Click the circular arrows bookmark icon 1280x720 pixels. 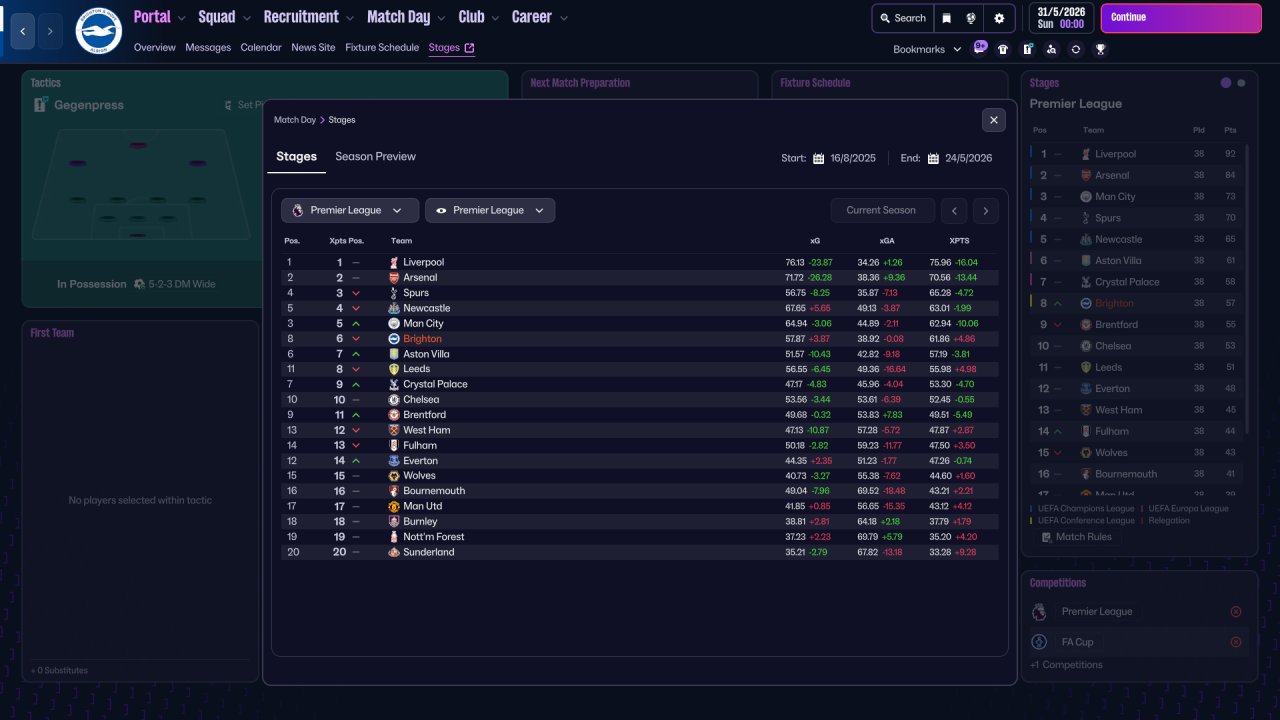[x=1076, y=49]
